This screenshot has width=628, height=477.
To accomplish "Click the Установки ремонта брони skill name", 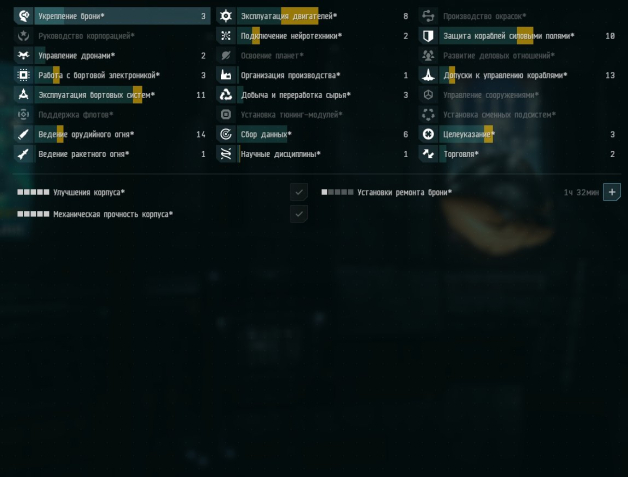I will [404, 192].
